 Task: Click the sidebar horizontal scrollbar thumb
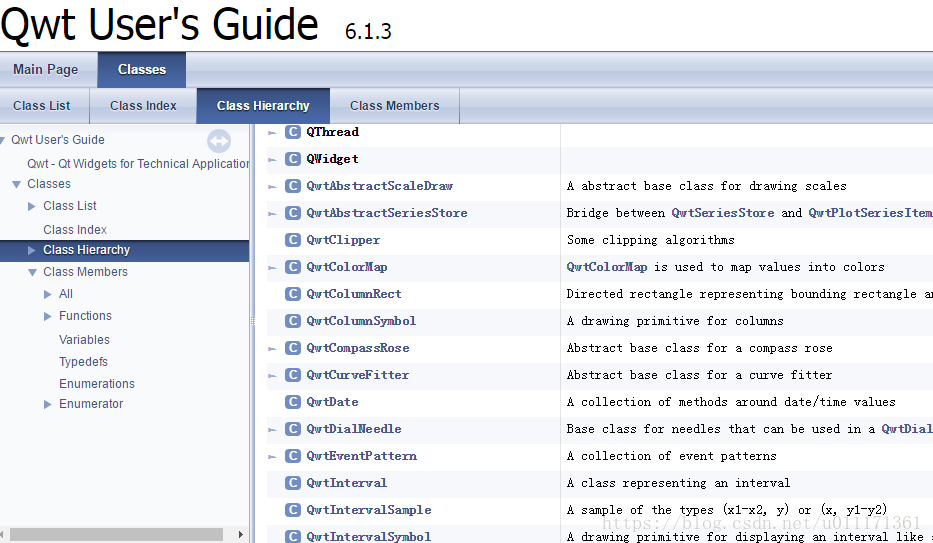pyautogui.click(x=116, y=534)
